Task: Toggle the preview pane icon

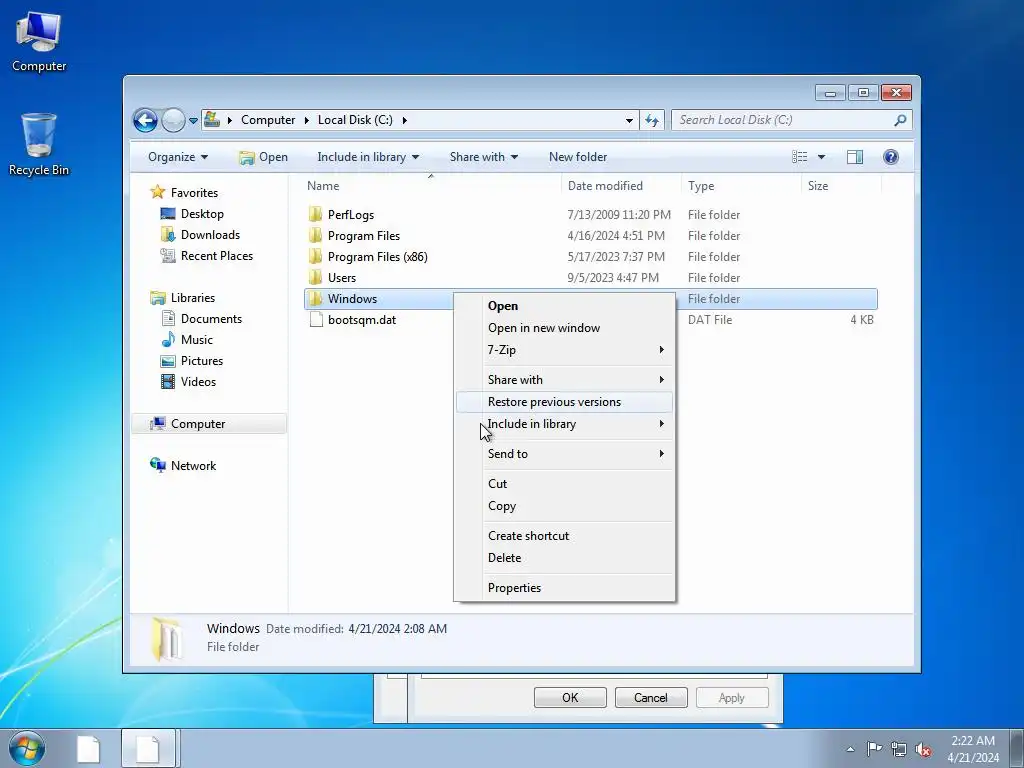Action: (x=855, y=157)
